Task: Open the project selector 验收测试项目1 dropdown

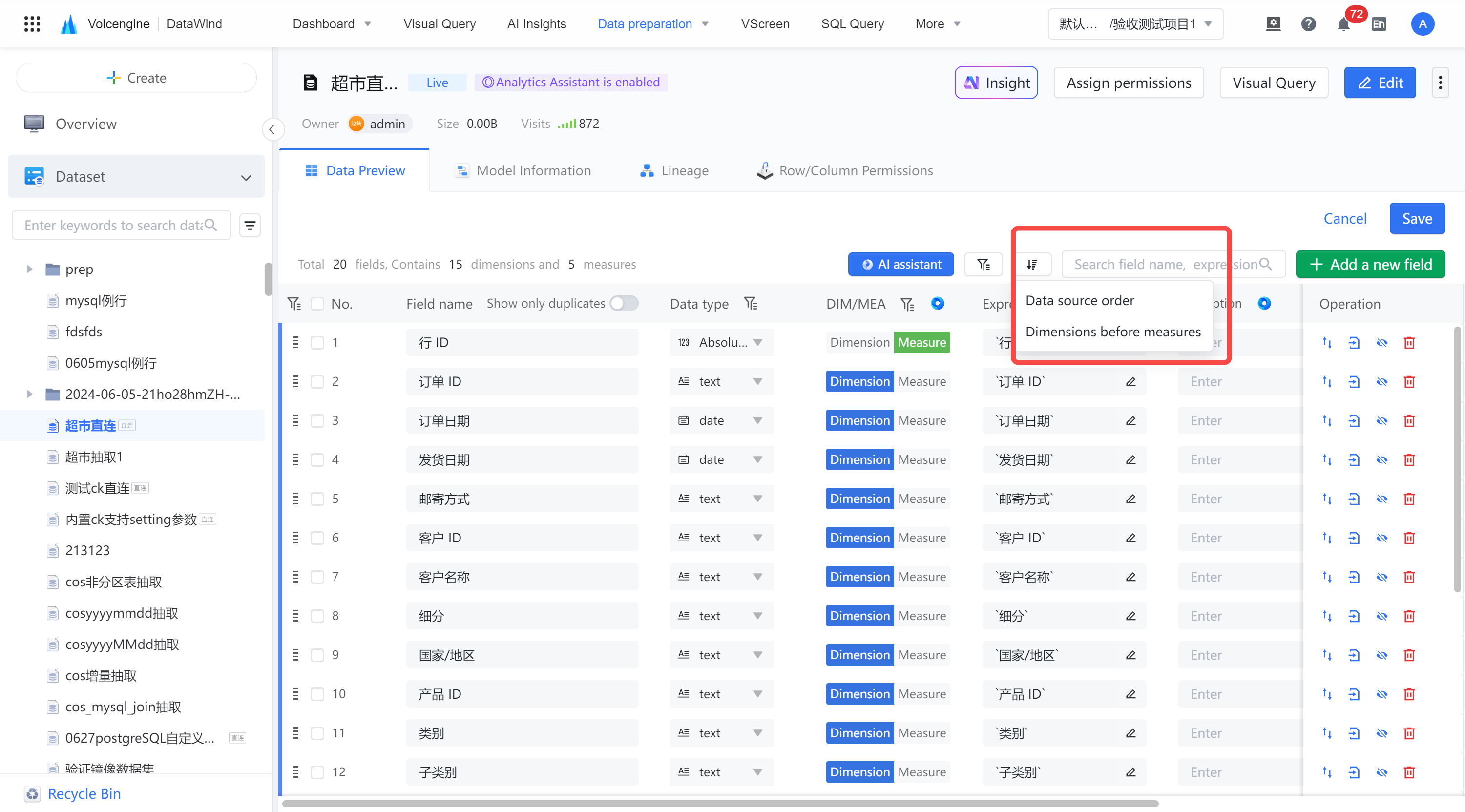Action: [1135, 24]
